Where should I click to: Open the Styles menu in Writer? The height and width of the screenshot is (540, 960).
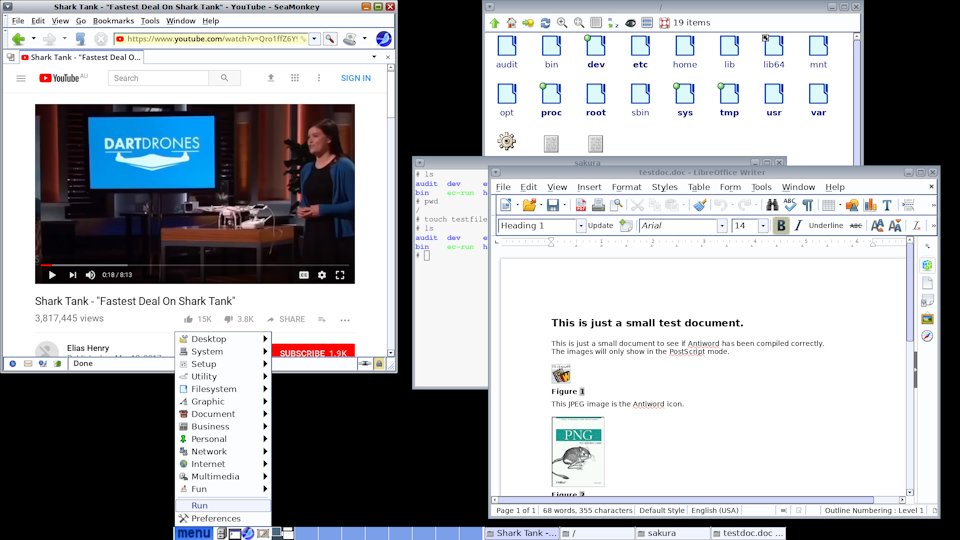[x=664, y=187]
